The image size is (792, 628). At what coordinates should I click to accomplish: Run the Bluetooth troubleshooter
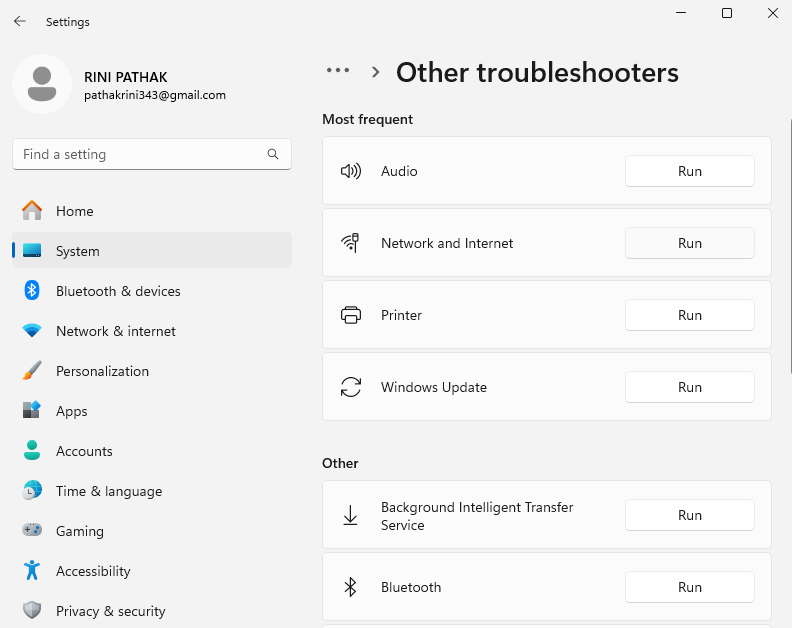[x=689, y=587]
